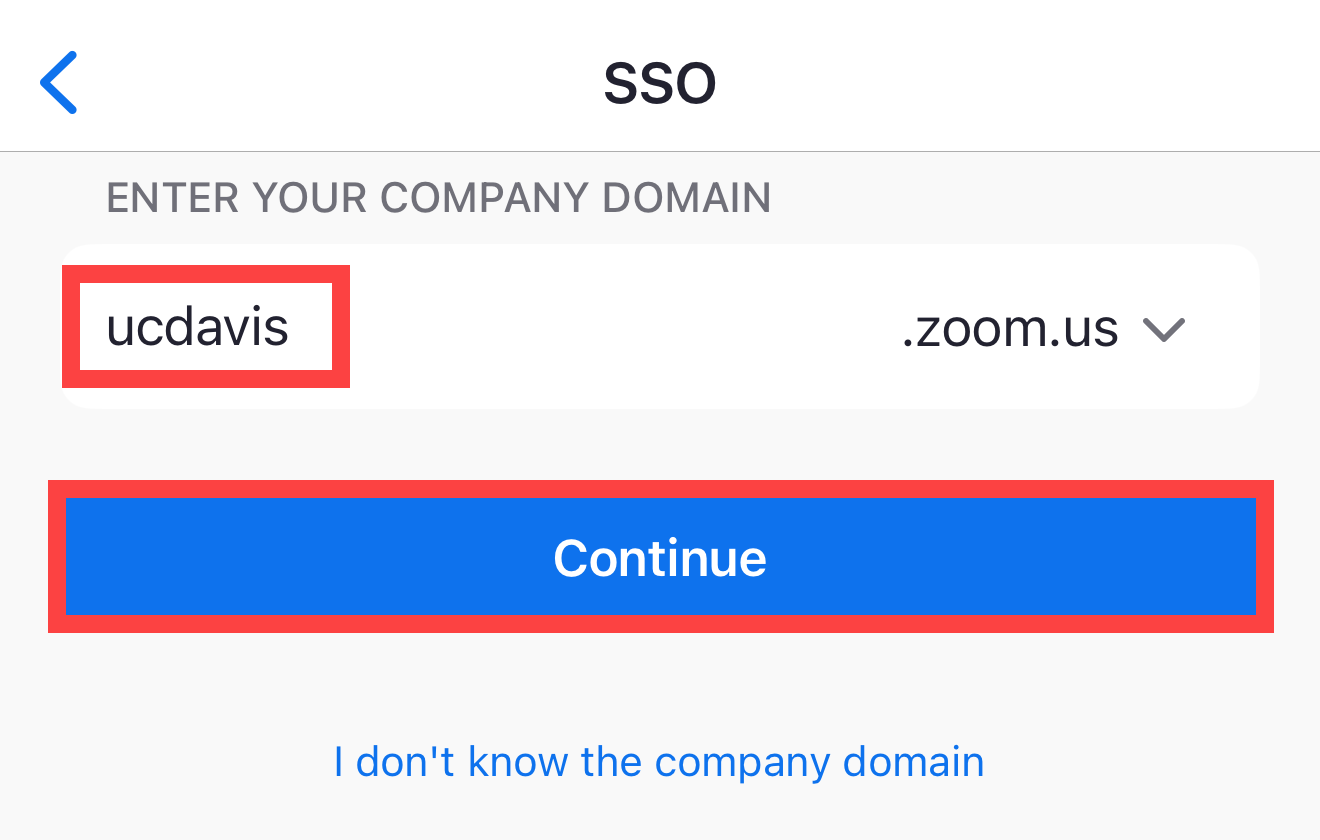This screenshot has width=1320, height=840.
Task: Click the SSO page title
Action: (x=660, y=83)
